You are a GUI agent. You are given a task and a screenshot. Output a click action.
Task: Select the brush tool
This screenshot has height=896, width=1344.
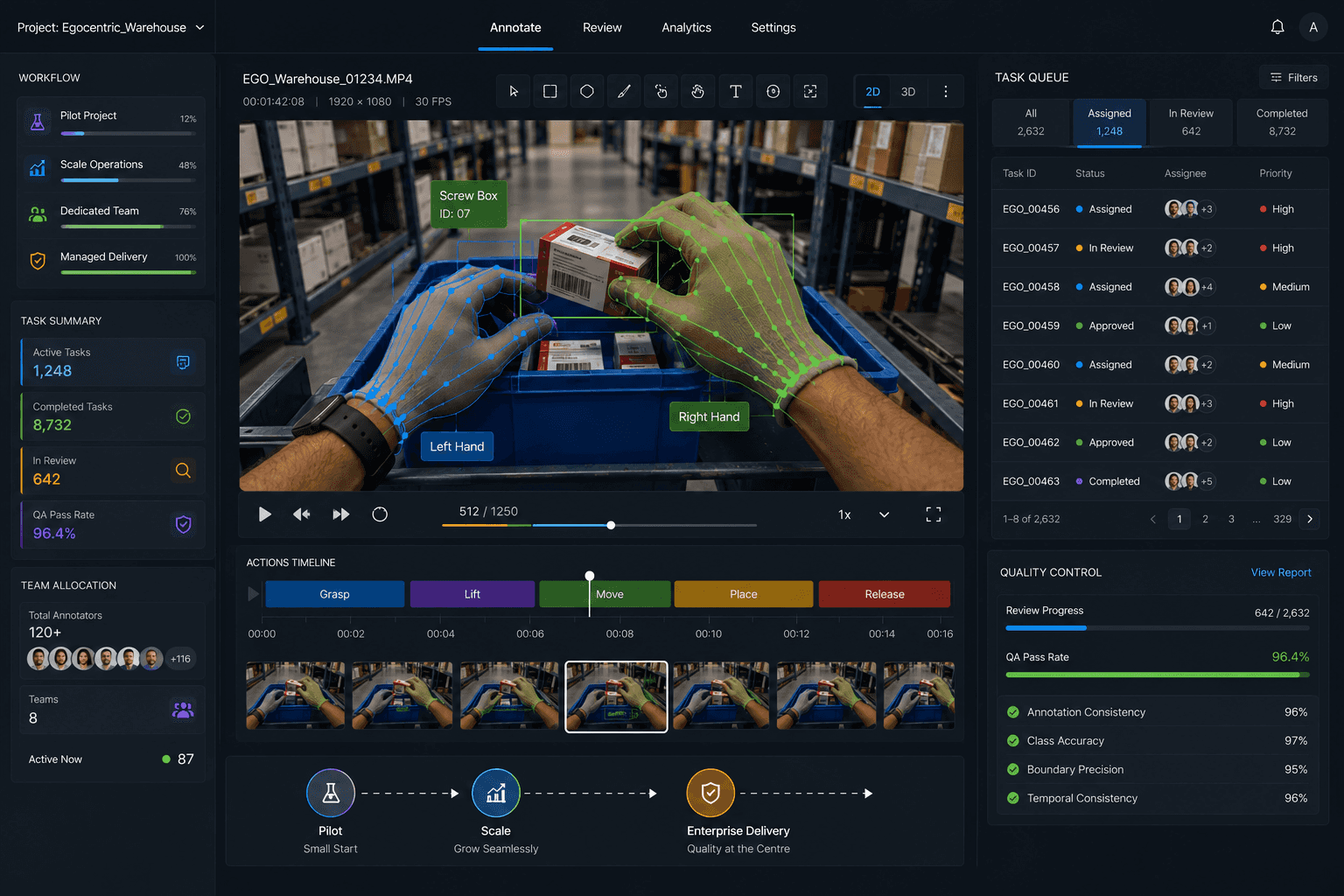[x=624, y=91]
